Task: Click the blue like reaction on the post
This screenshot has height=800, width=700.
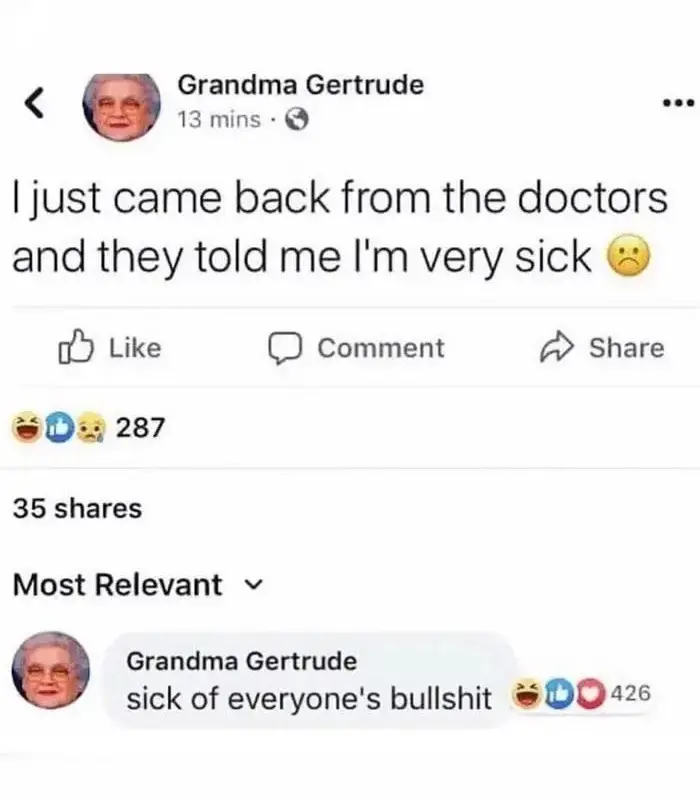Action: coord(59,428)
